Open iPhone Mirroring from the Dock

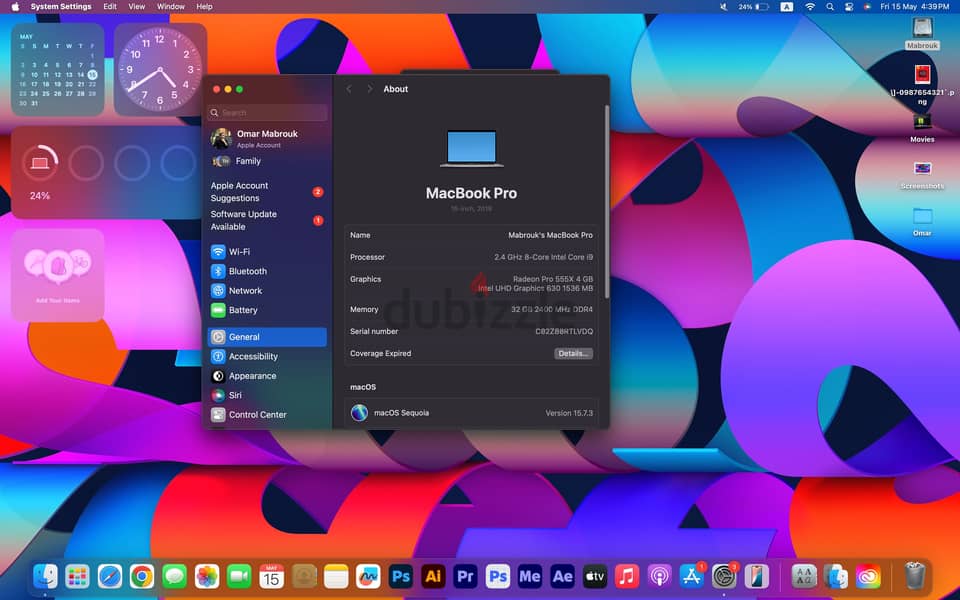[x=757, y=576]
